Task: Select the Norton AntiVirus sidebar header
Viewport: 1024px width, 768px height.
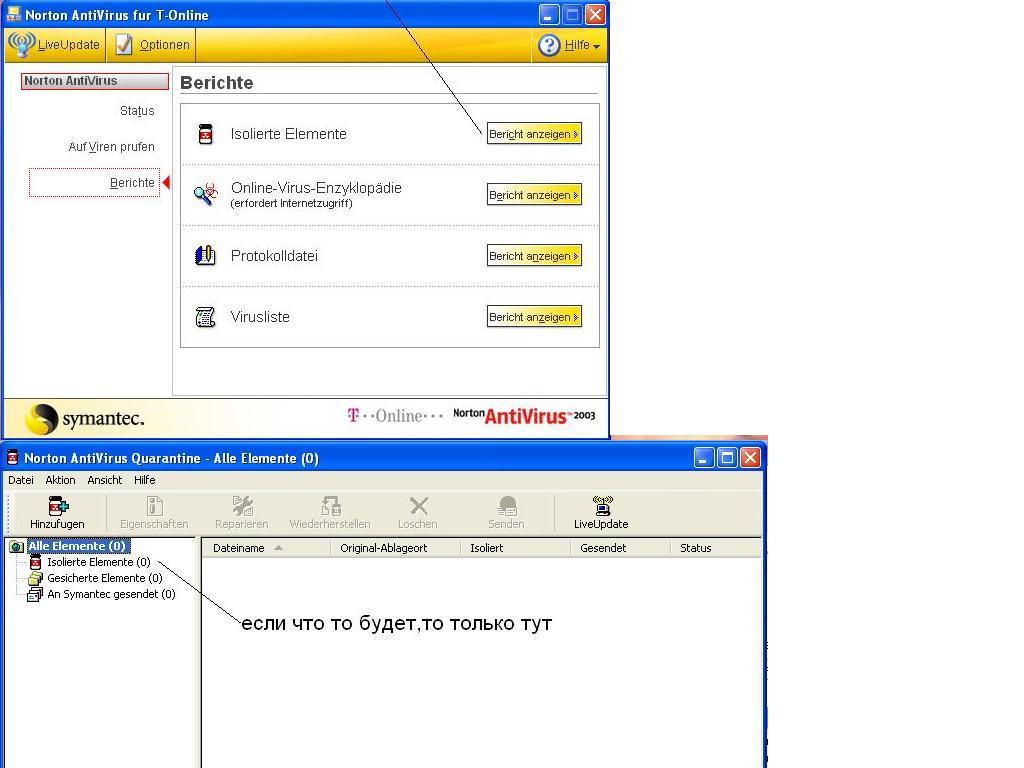Action: pyautogui.click(x=95, y=81)
